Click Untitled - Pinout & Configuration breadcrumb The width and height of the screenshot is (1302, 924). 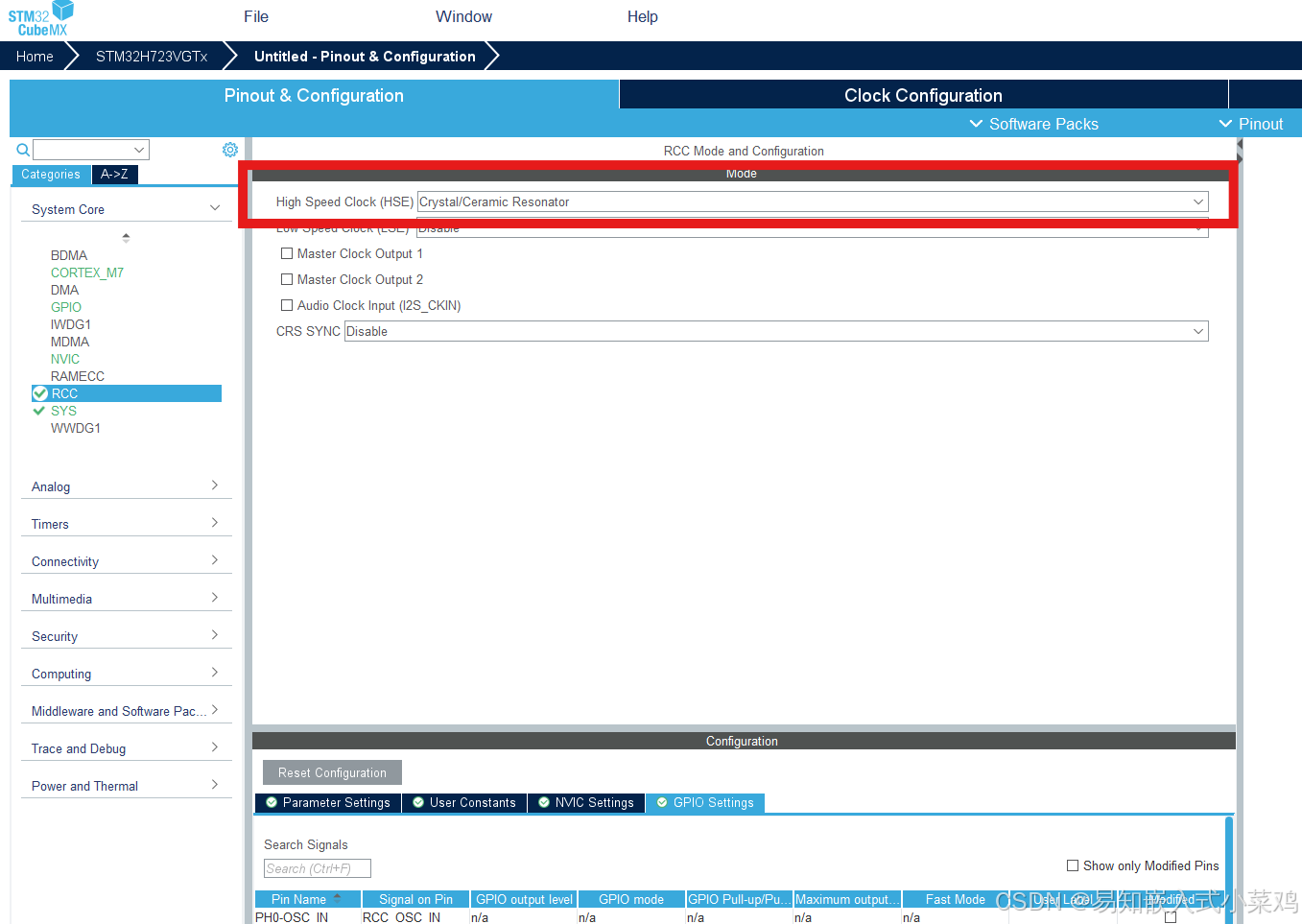pos(365,57)
